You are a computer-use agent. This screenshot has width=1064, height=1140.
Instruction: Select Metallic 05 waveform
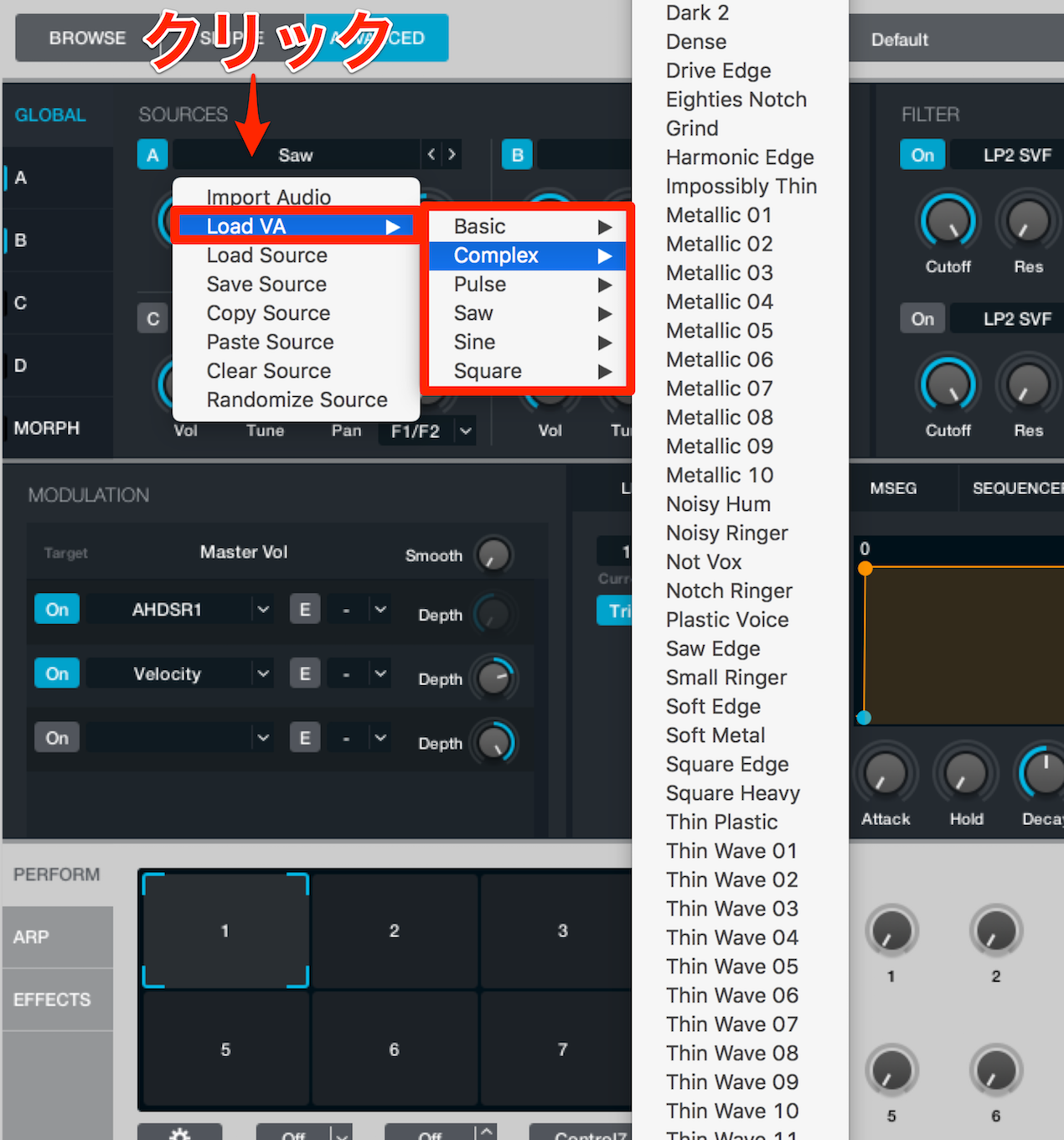719,331
